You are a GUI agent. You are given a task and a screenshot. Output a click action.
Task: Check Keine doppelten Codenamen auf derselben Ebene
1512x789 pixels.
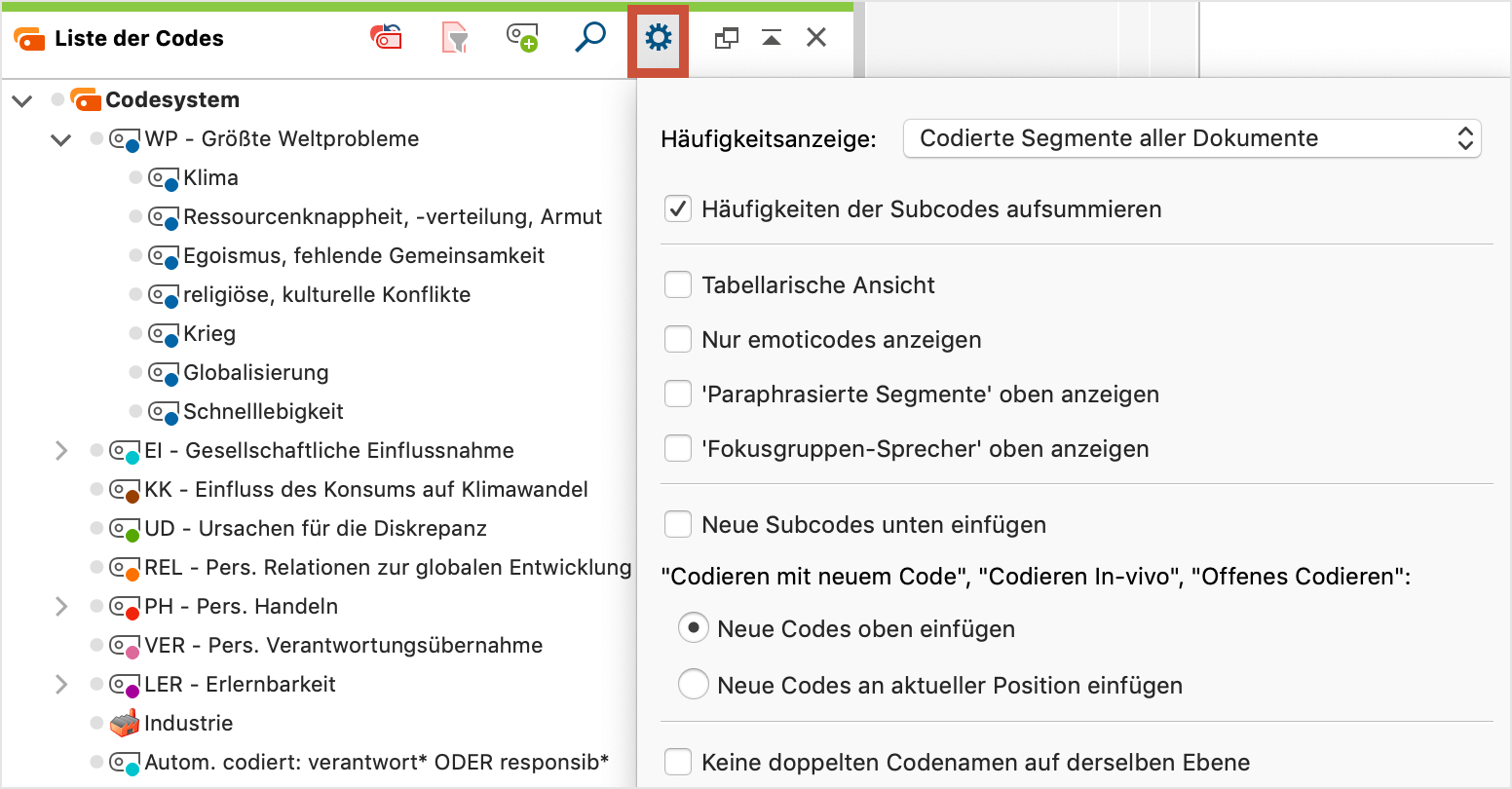coord(678,762)
